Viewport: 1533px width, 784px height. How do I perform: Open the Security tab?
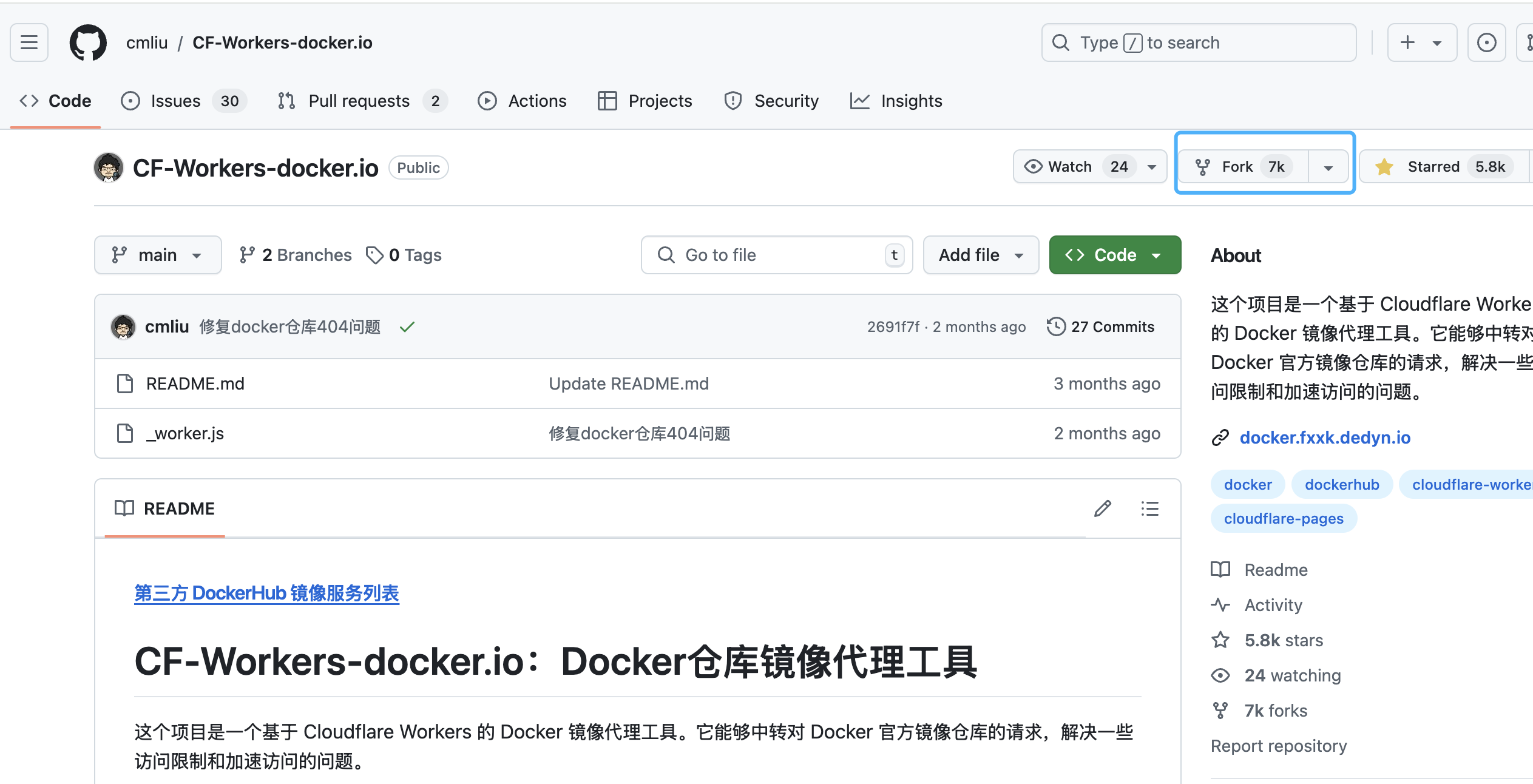(771, 101)
